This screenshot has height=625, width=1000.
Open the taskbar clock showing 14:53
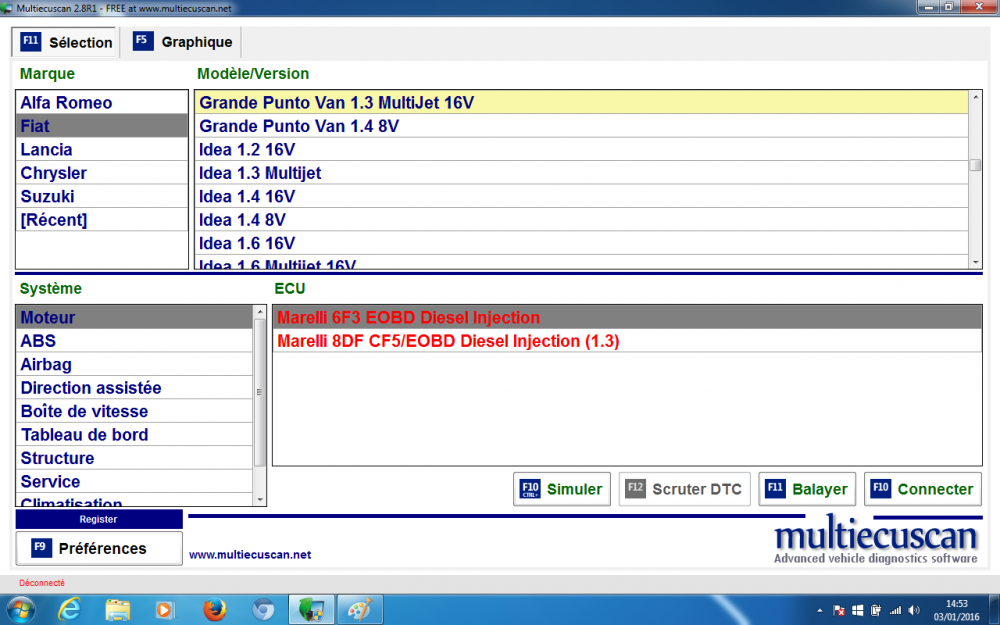(x=956, y=610)
